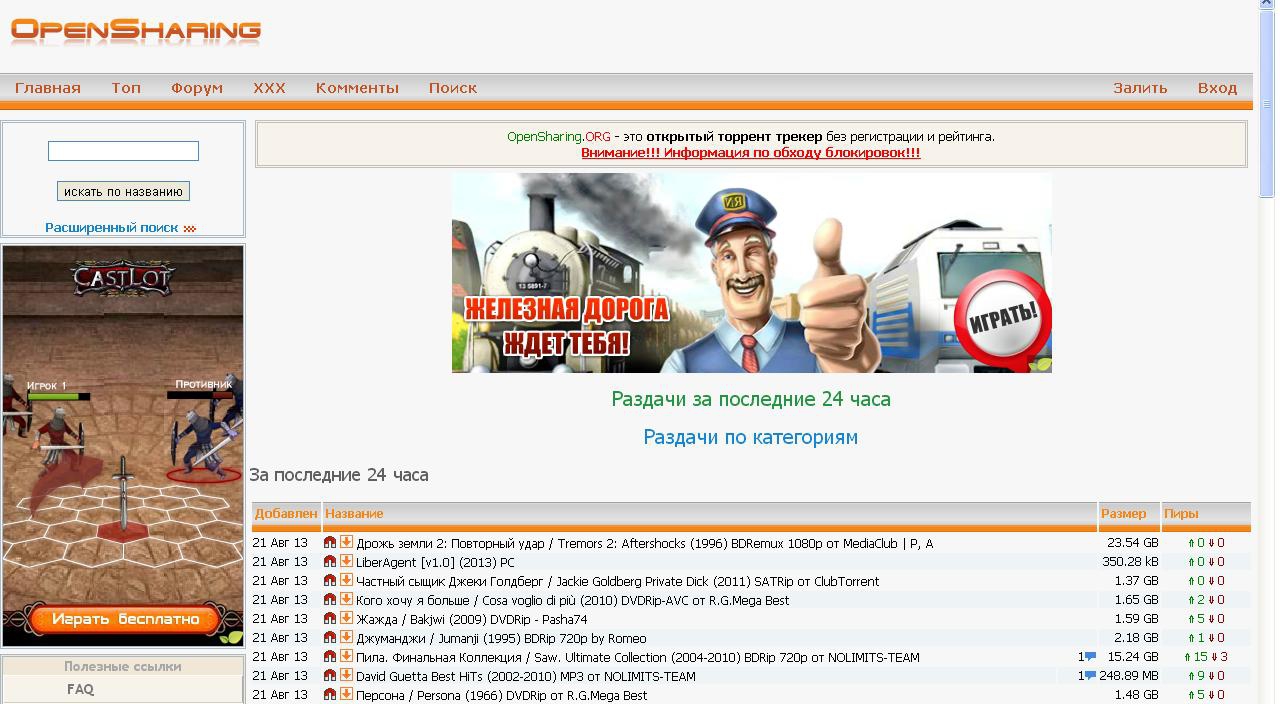Image resolution: width=1280 pixels, height=704 pixels.
Task: Open Жажда / Bakjwi (2009) torrent title
Action: click(x=472, y=619)
